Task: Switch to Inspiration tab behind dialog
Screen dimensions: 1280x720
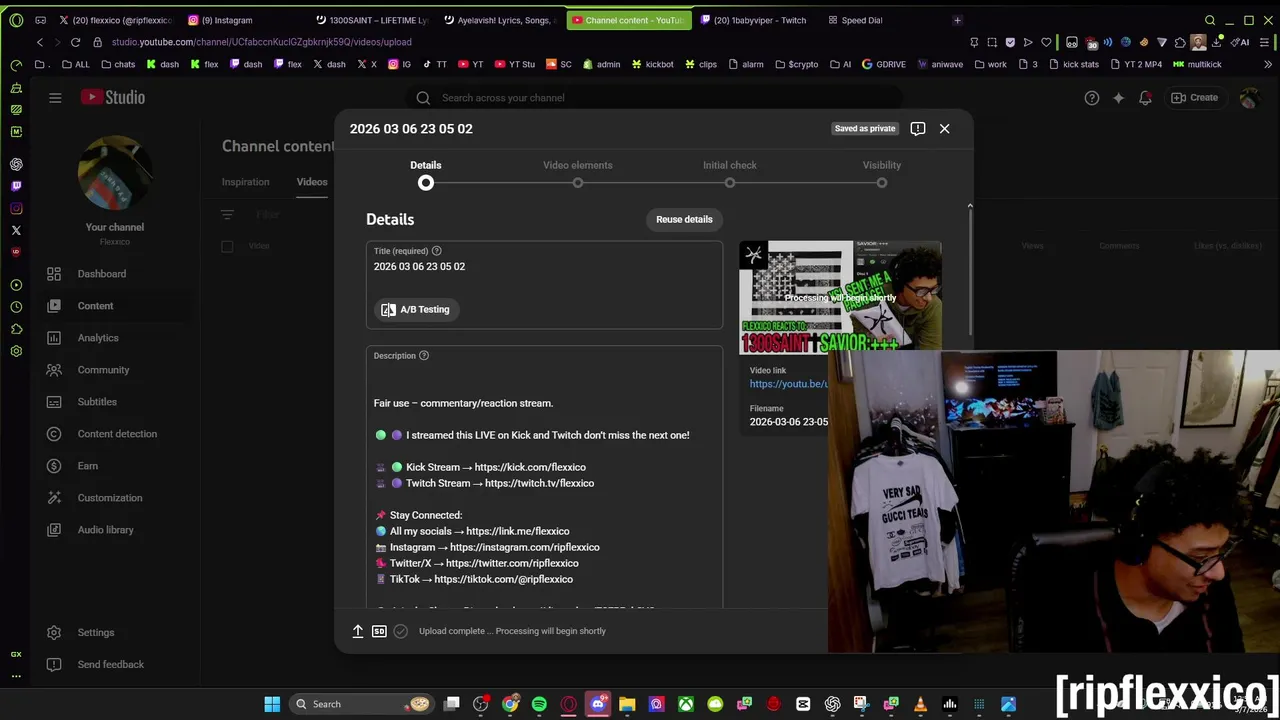Action: 246,182
